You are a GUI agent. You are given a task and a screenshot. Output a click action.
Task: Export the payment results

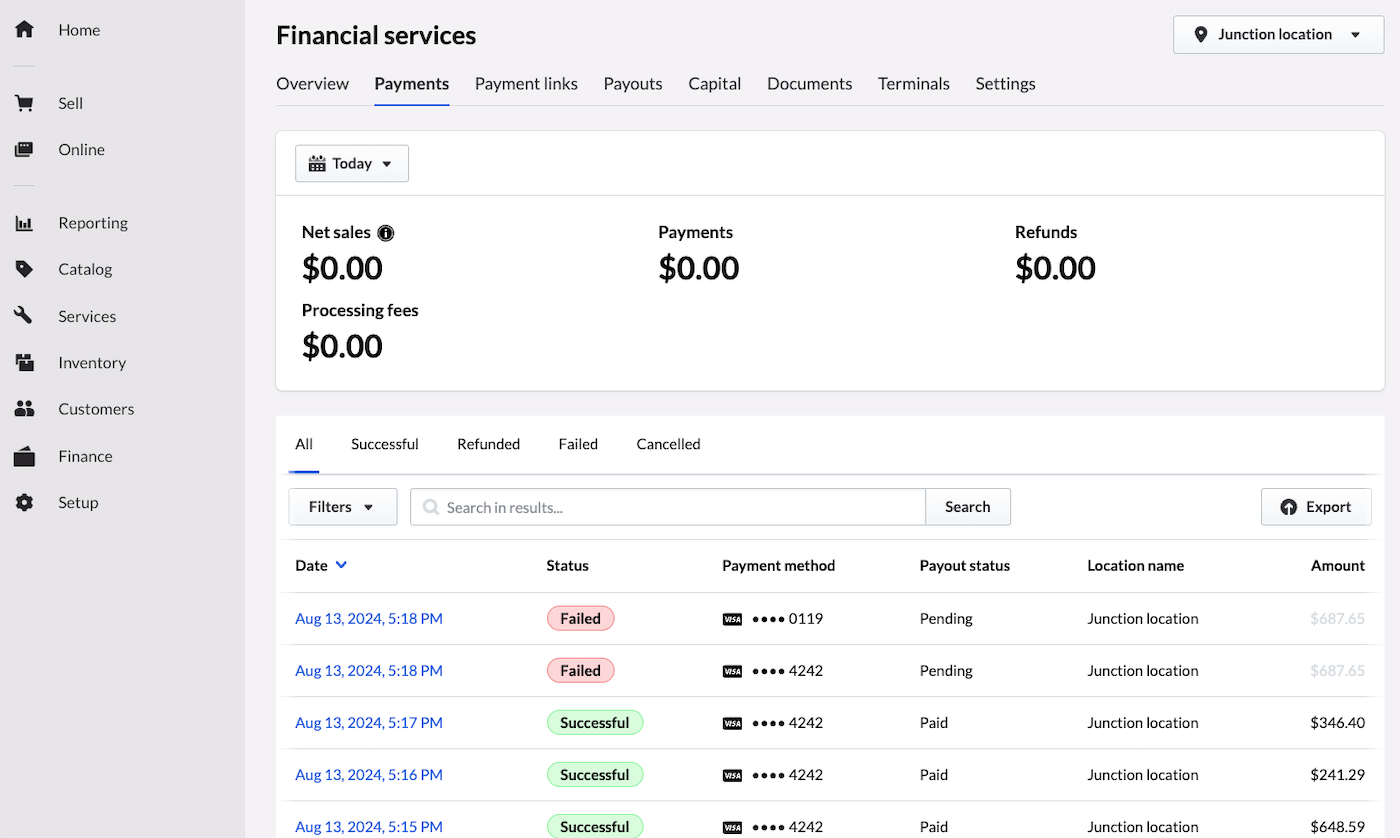(1316, 506)
